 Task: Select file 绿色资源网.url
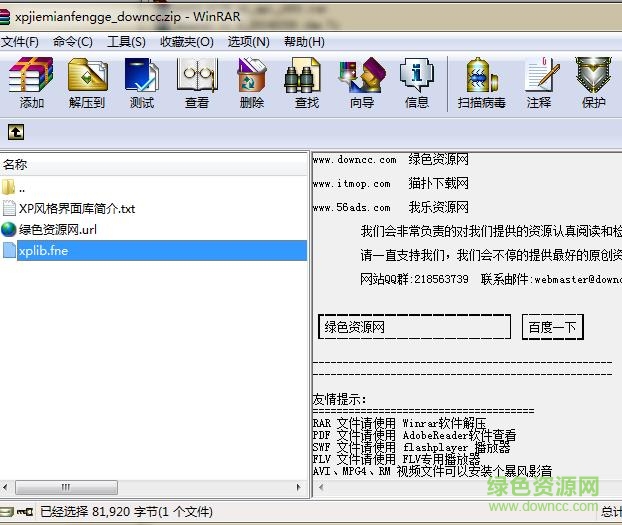pos(58,229)
